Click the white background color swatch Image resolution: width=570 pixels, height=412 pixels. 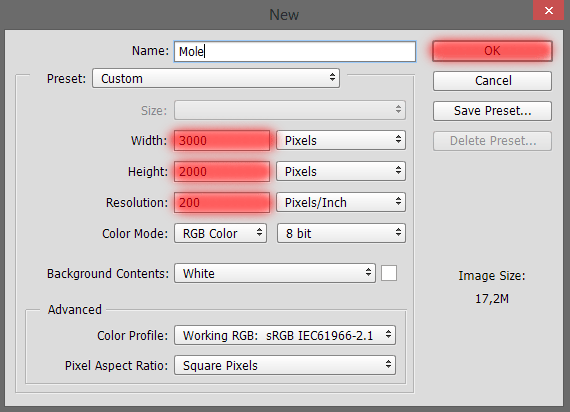point(389,273)
